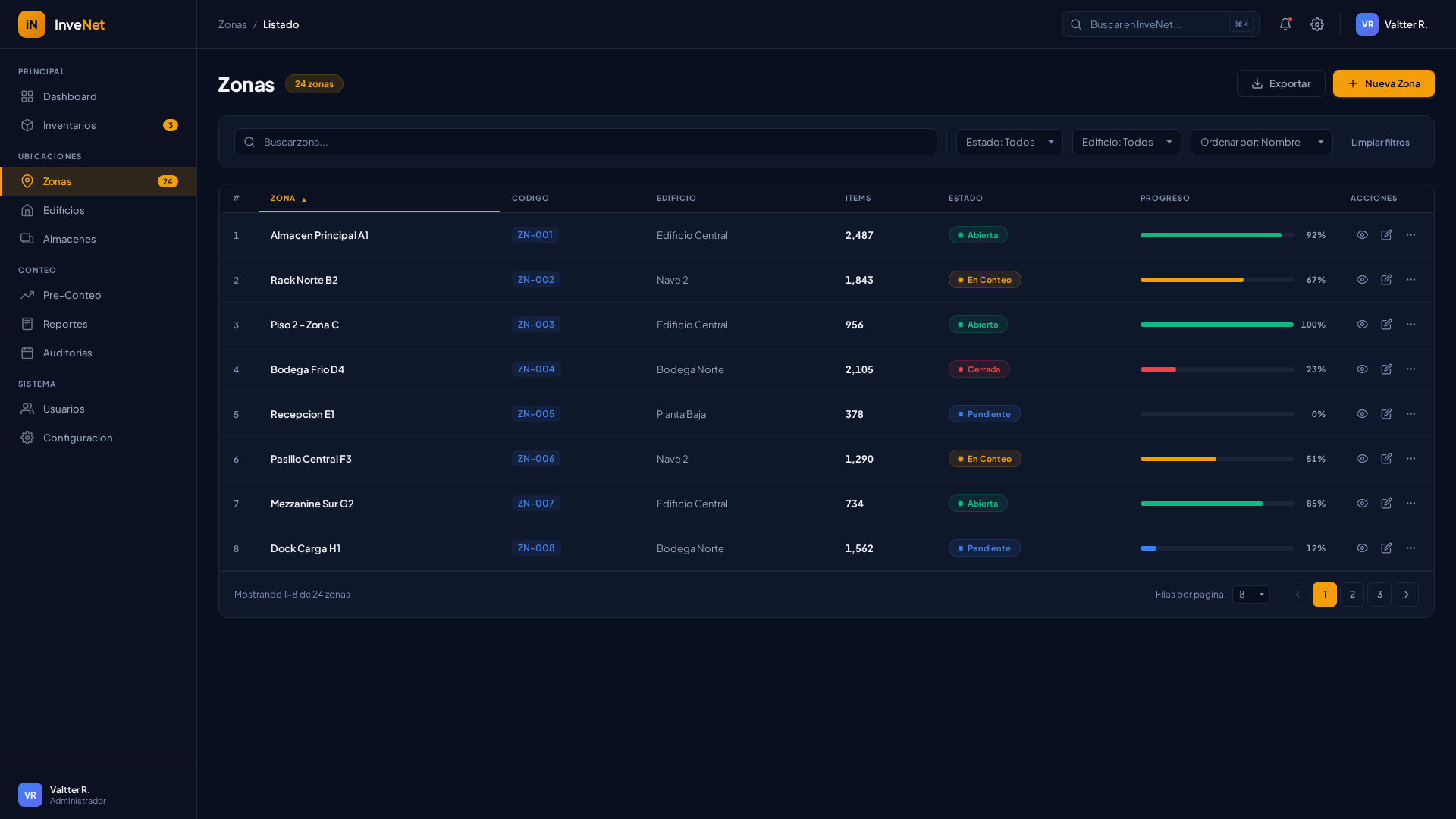Focus the Buscar zona search field
The width and height of the screenshot is (1456, 819).
tap(591, 142)
